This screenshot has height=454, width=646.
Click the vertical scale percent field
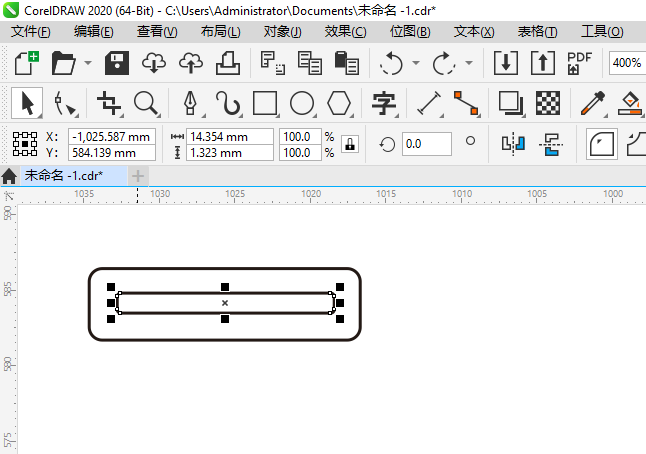coord(300,153)
